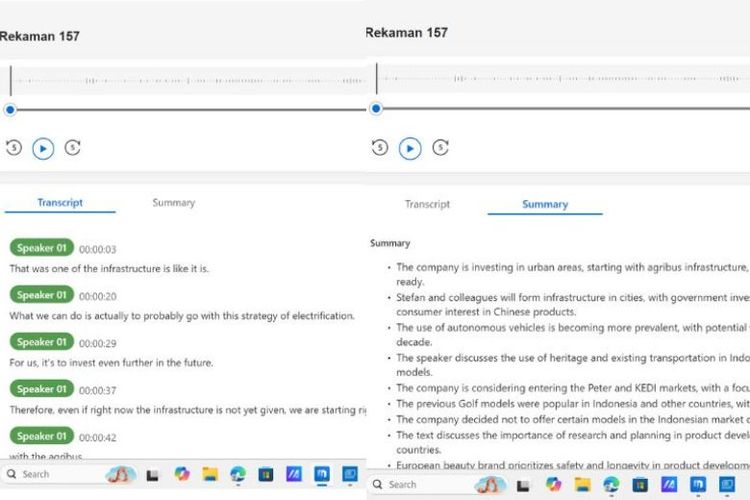The height and width of the screenshot is (500, 750).
Task: Open Copilot from the Transcript view taskbar
Action: 182,474
